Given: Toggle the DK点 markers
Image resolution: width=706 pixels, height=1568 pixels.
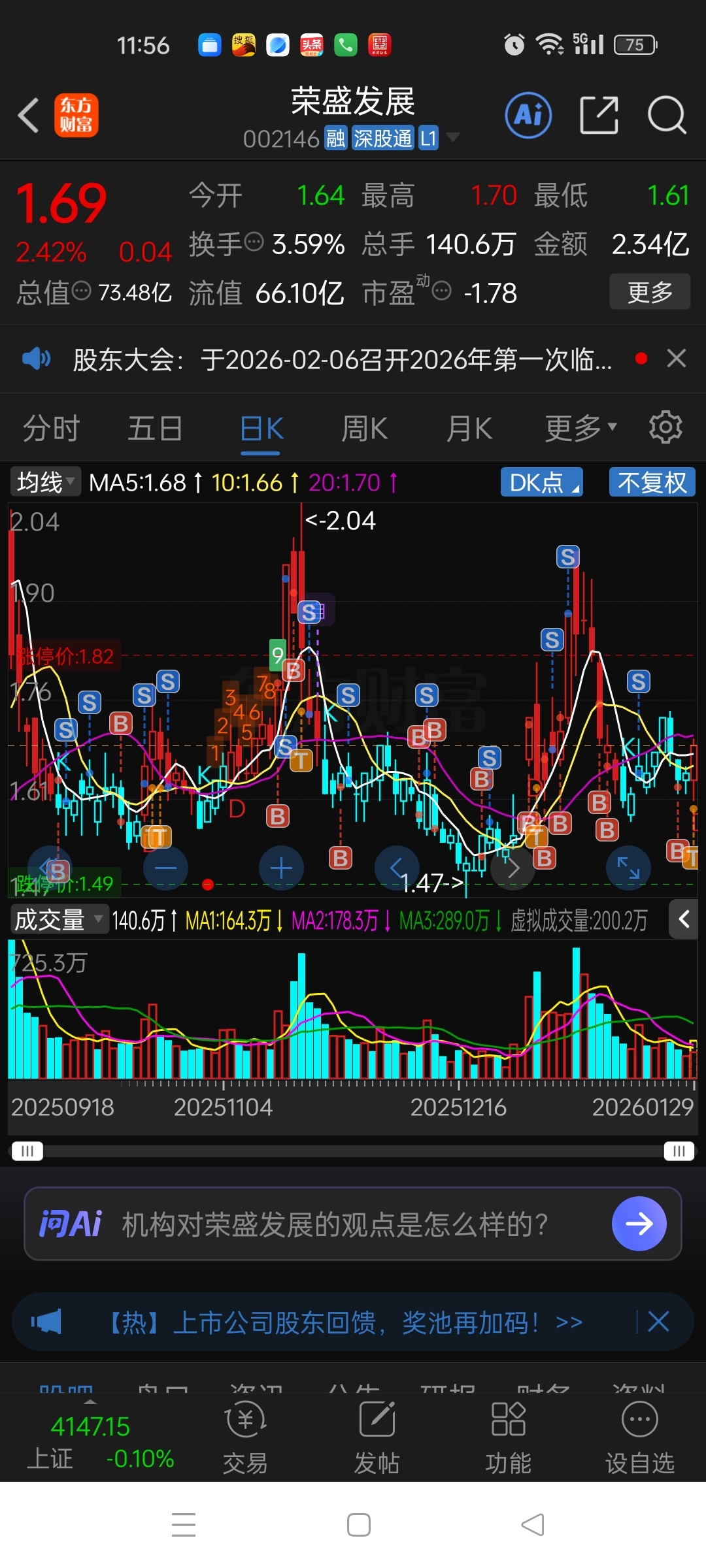Looking at the screenshot, I should coord(542,482).
